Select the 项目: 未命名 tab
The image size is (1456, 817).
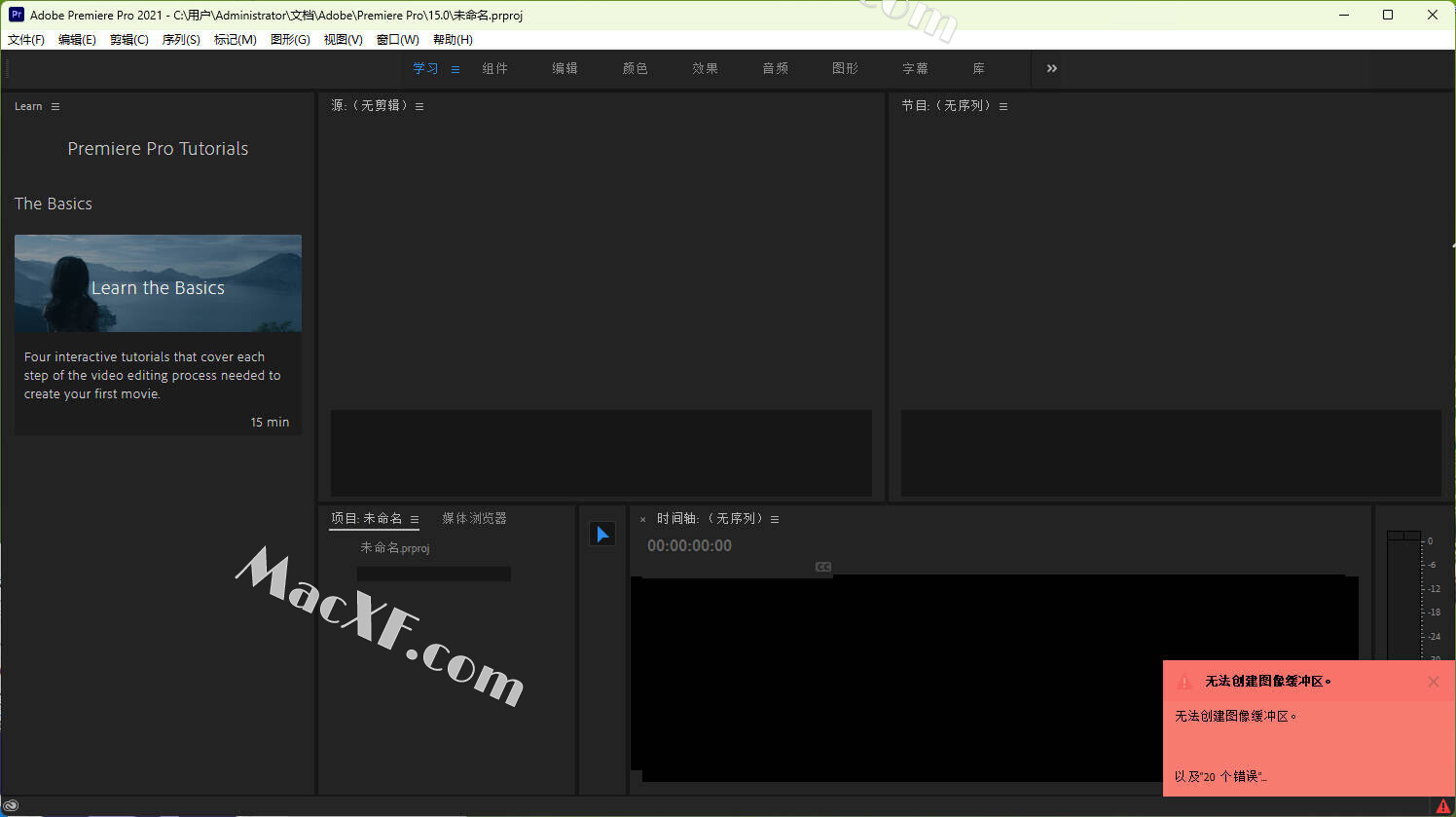click(x=366, y=518)
